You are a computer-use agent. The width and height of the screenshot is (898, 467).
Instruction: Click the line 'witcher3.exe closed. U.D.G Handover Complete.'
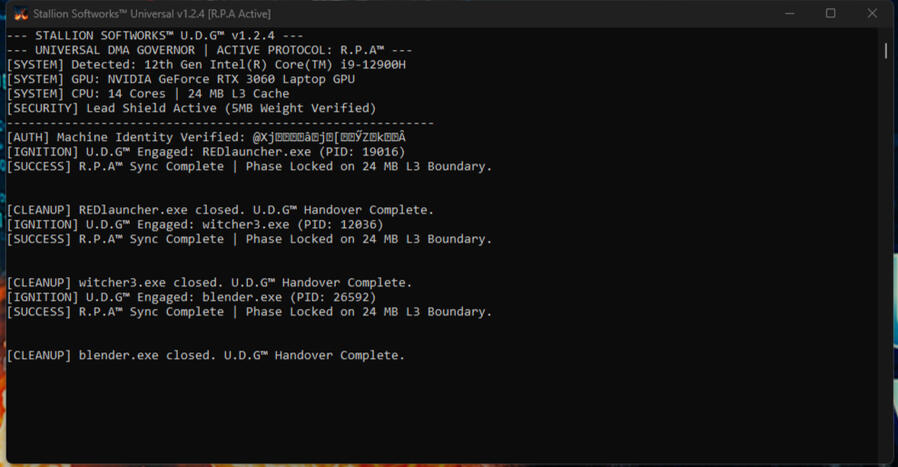pyautogui.click(x=210, y=283)
